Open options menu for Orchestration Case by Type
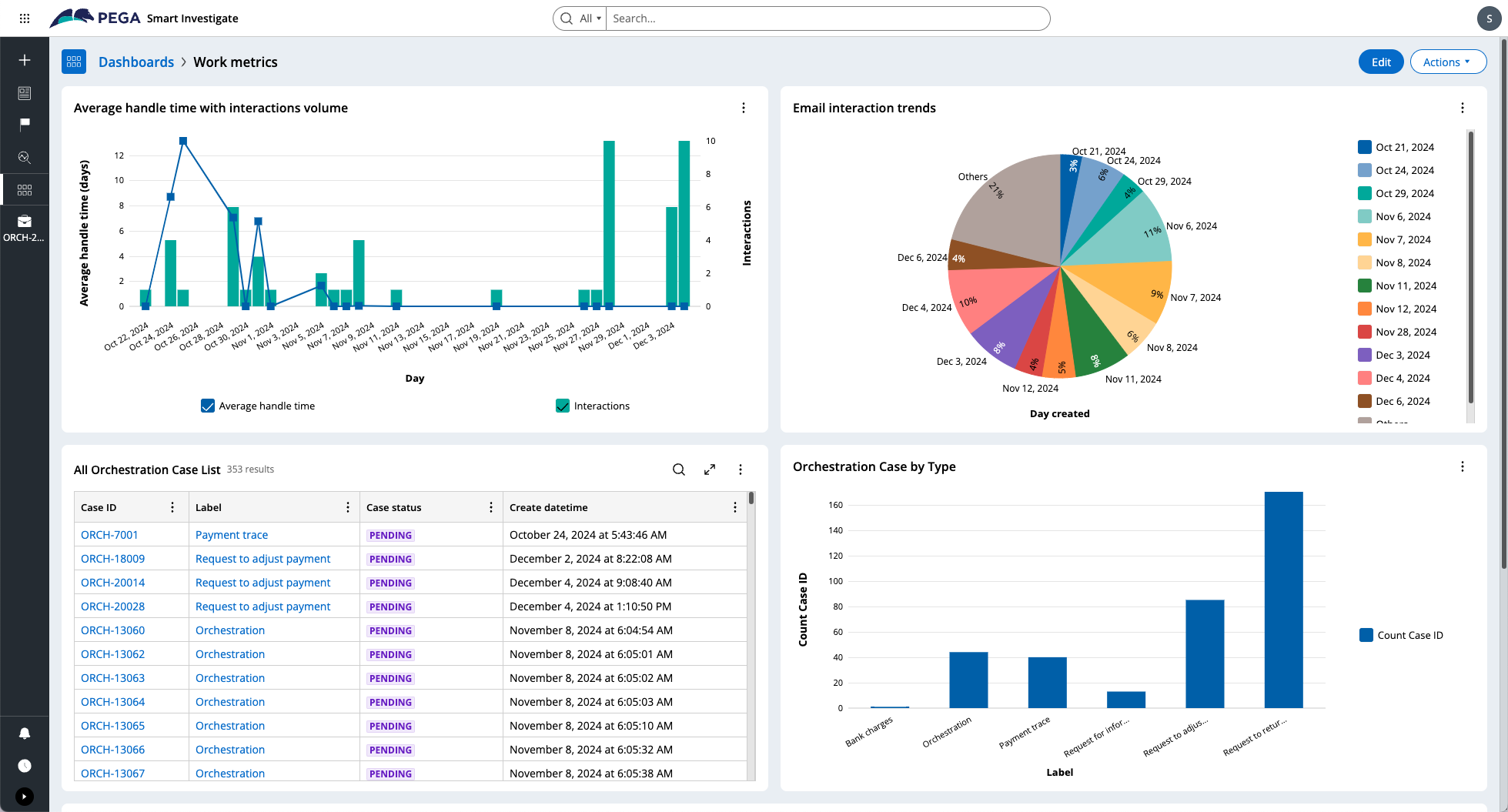The width and height of the screenshot is (1508, 812). coord(1463,466)
